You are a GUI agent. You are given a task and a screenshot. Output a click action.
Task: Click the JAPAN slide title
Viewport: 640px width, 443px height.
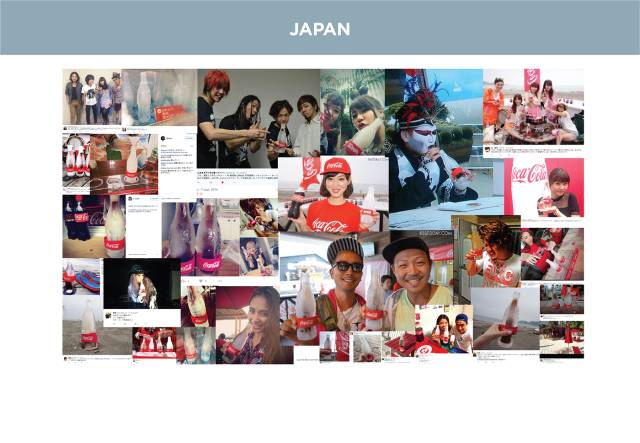(320, 29)
